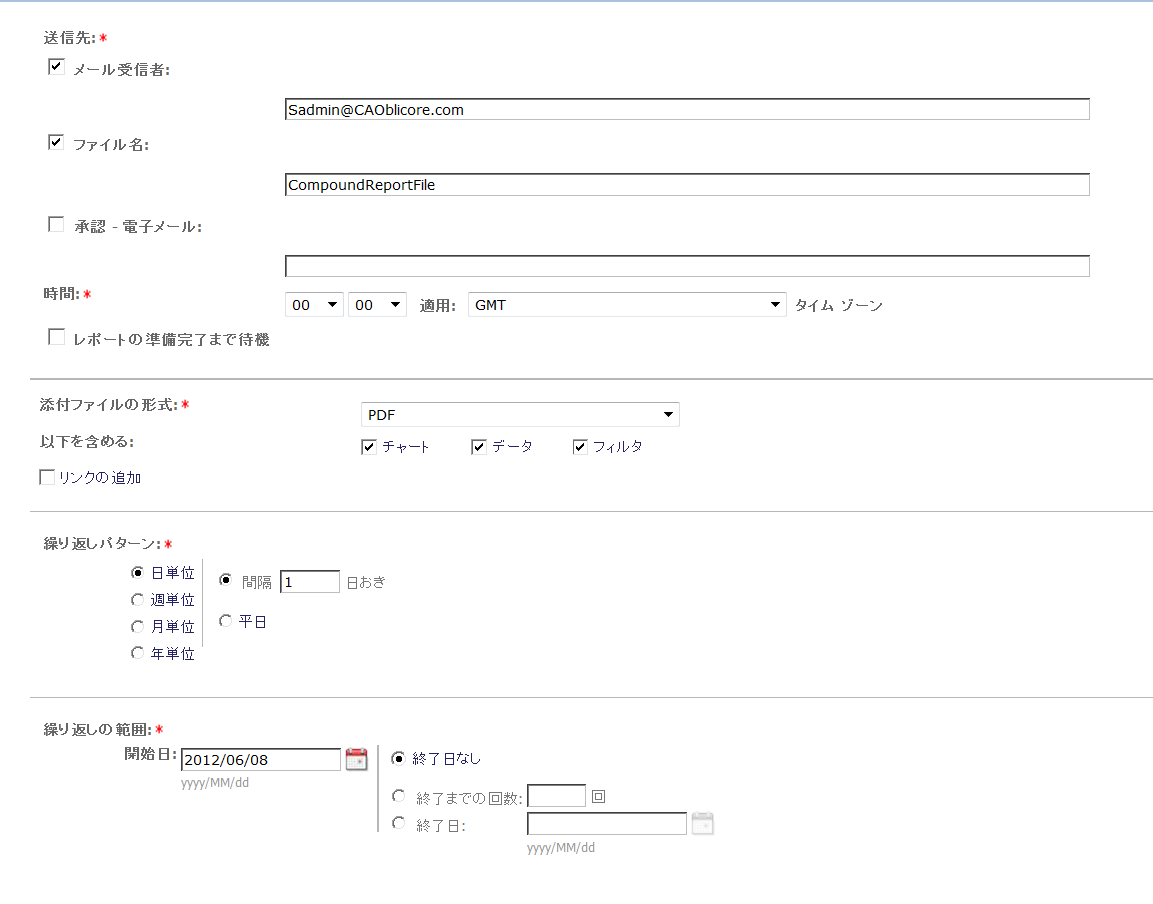The width and height of the screenshot is (1153, 904).
Task: Select the 週単位 recurrence radio button
Action: click(x=137, y=599)
